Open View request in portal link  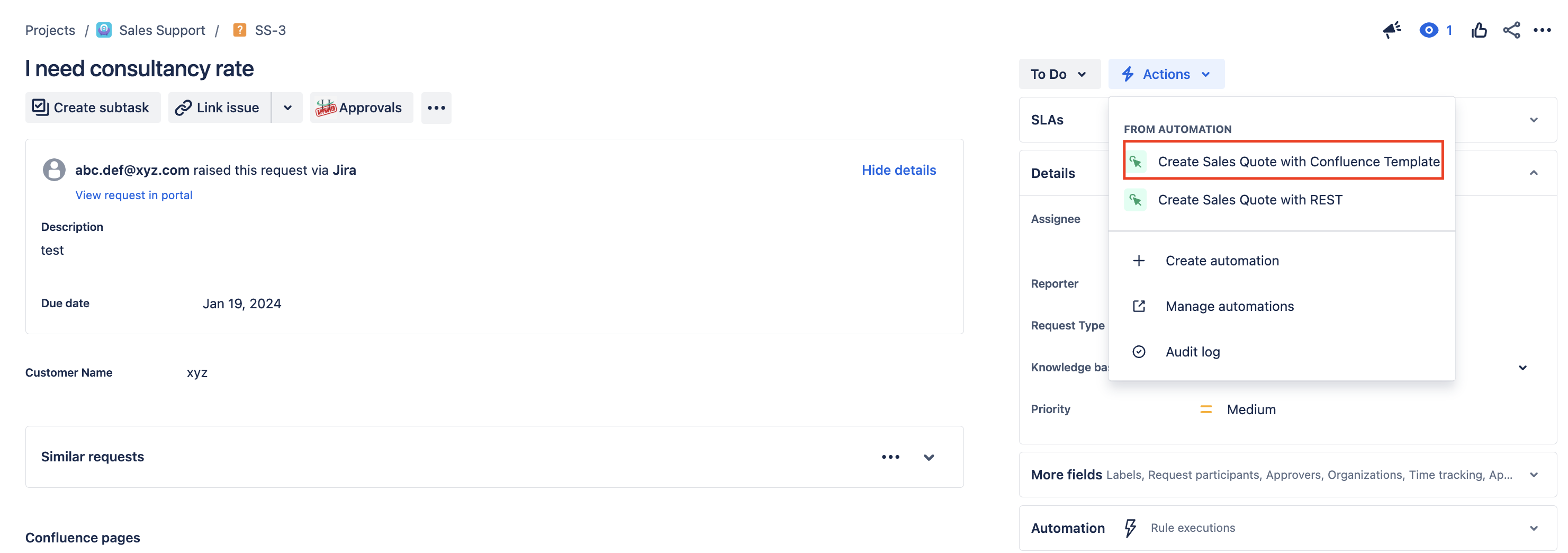coord(134,195)
